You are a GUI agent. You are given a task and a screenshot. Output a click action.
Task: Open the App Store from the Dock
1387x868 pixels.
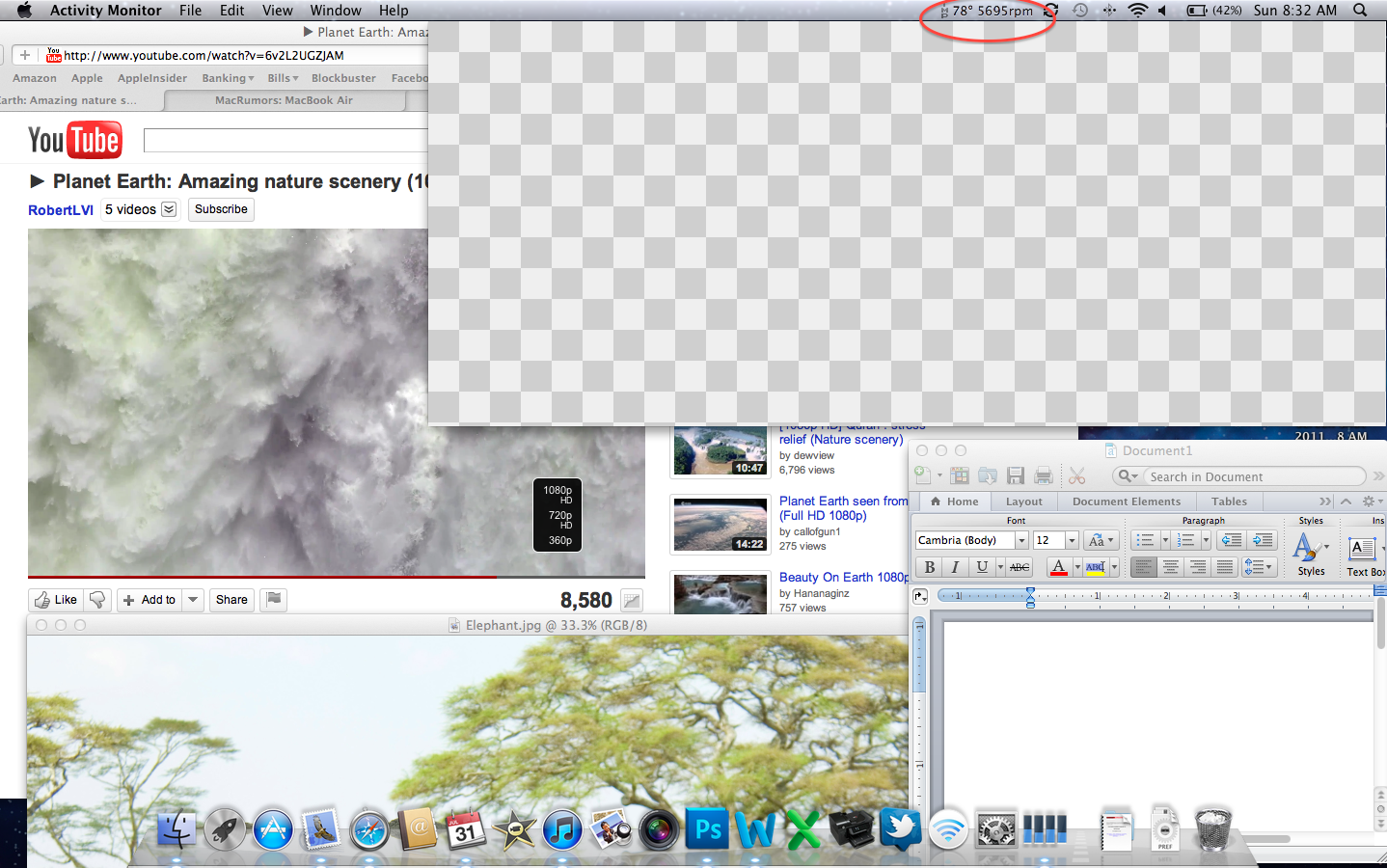273,829
